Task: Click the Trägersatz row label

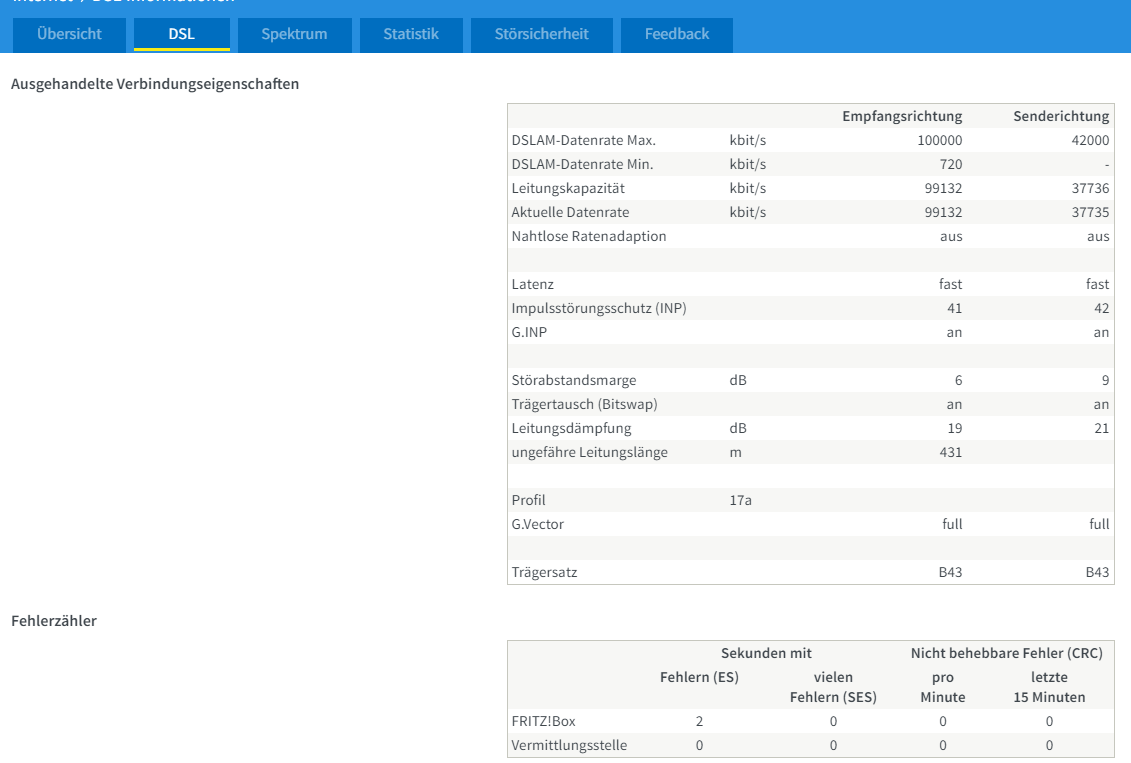Action: click(545, 573)
